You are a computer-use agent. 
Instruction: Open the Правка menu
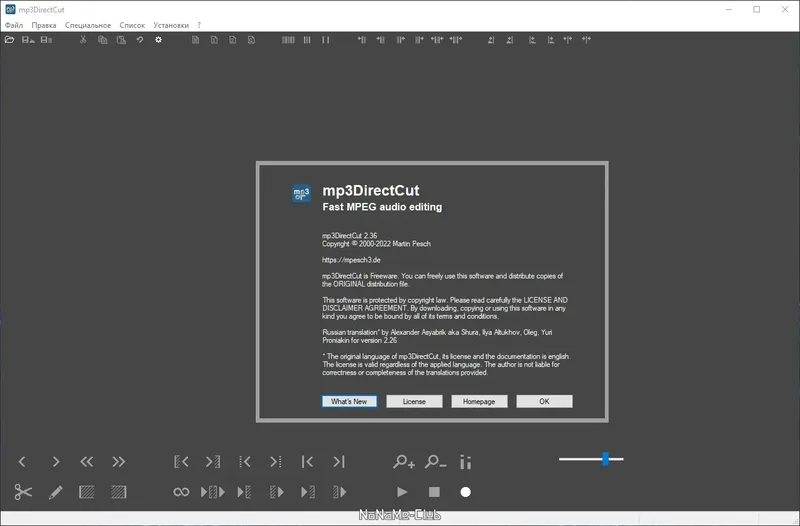(x=44, y=25)
